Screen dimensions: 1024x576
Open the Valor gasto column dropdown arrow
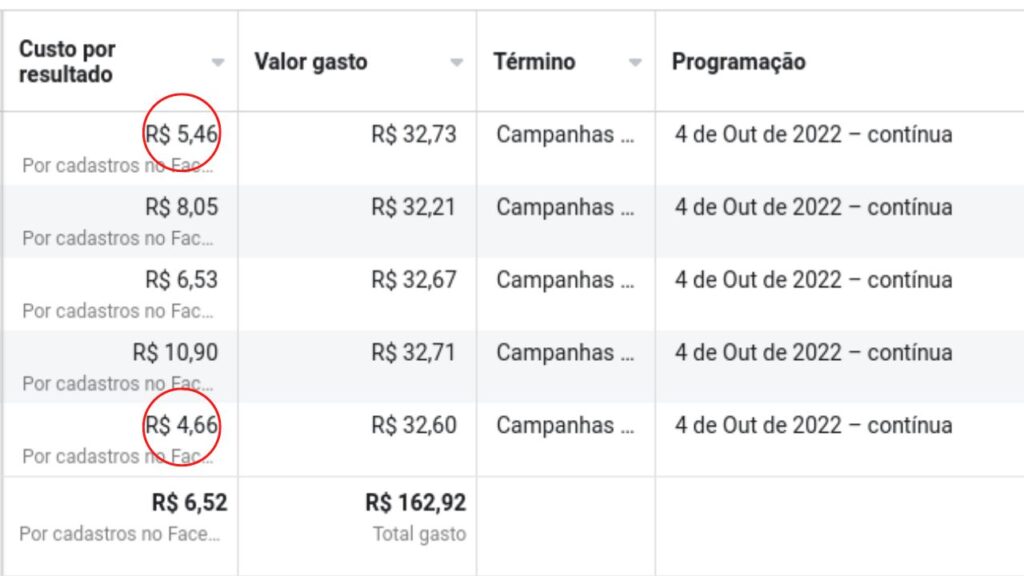(x=457, y=63)
